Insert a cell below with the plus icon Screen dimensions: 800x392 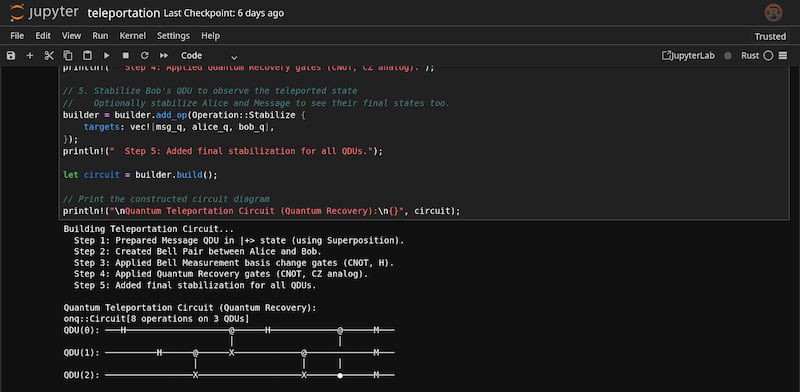point(30,56)
